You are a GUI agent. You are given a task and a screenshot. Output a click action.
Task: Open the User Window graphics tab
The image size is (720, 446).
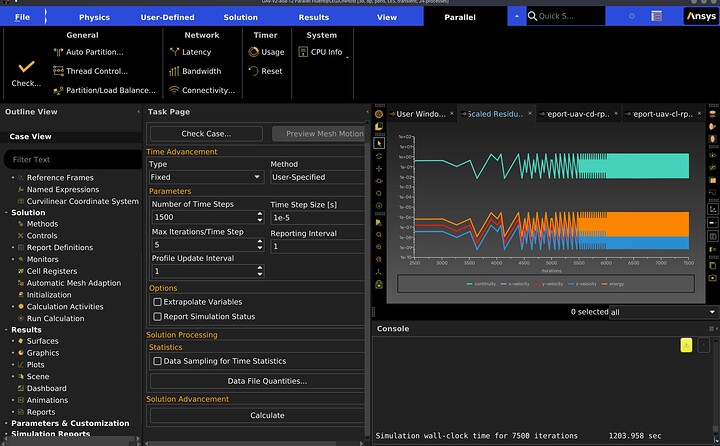420,114
